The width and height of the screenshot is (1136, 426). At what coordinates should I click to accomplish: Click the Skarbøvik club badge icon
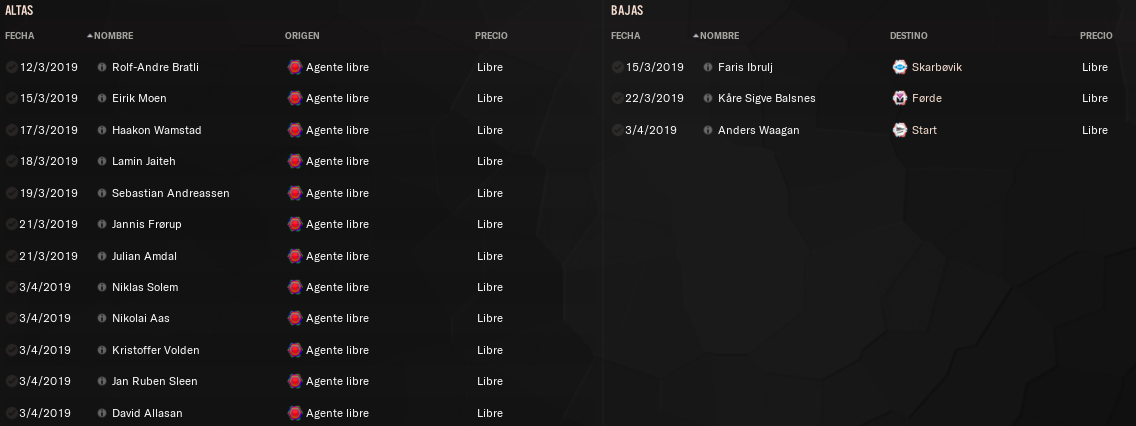900,67
